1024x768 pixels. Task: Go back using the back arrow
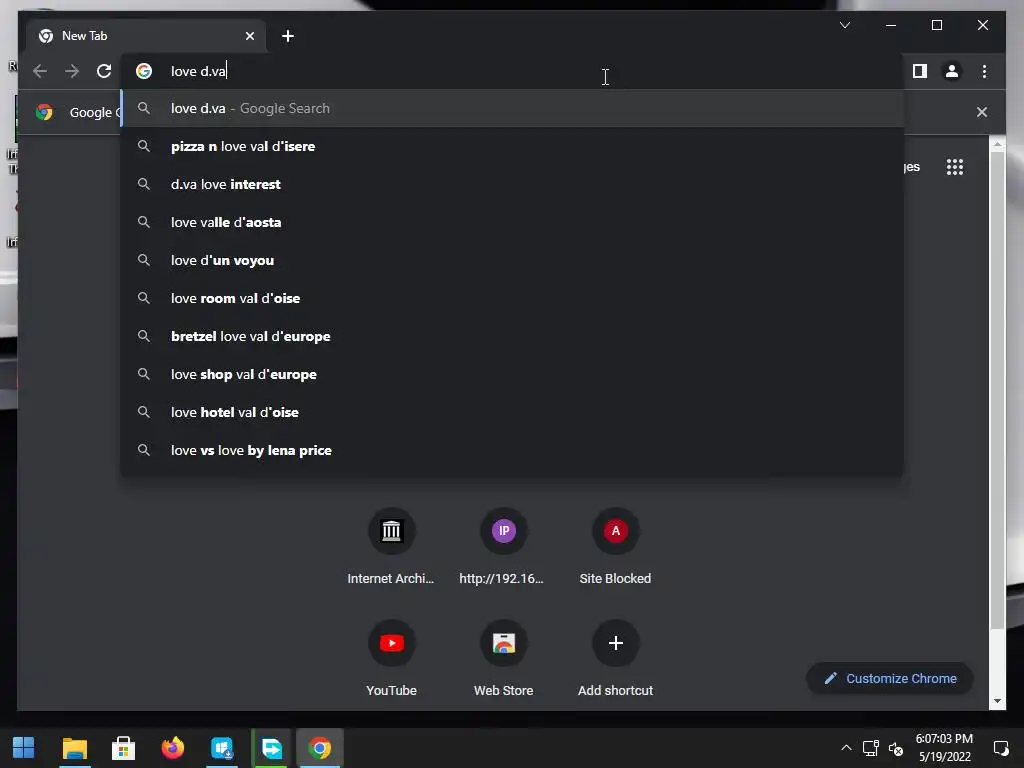coord(40,71)
